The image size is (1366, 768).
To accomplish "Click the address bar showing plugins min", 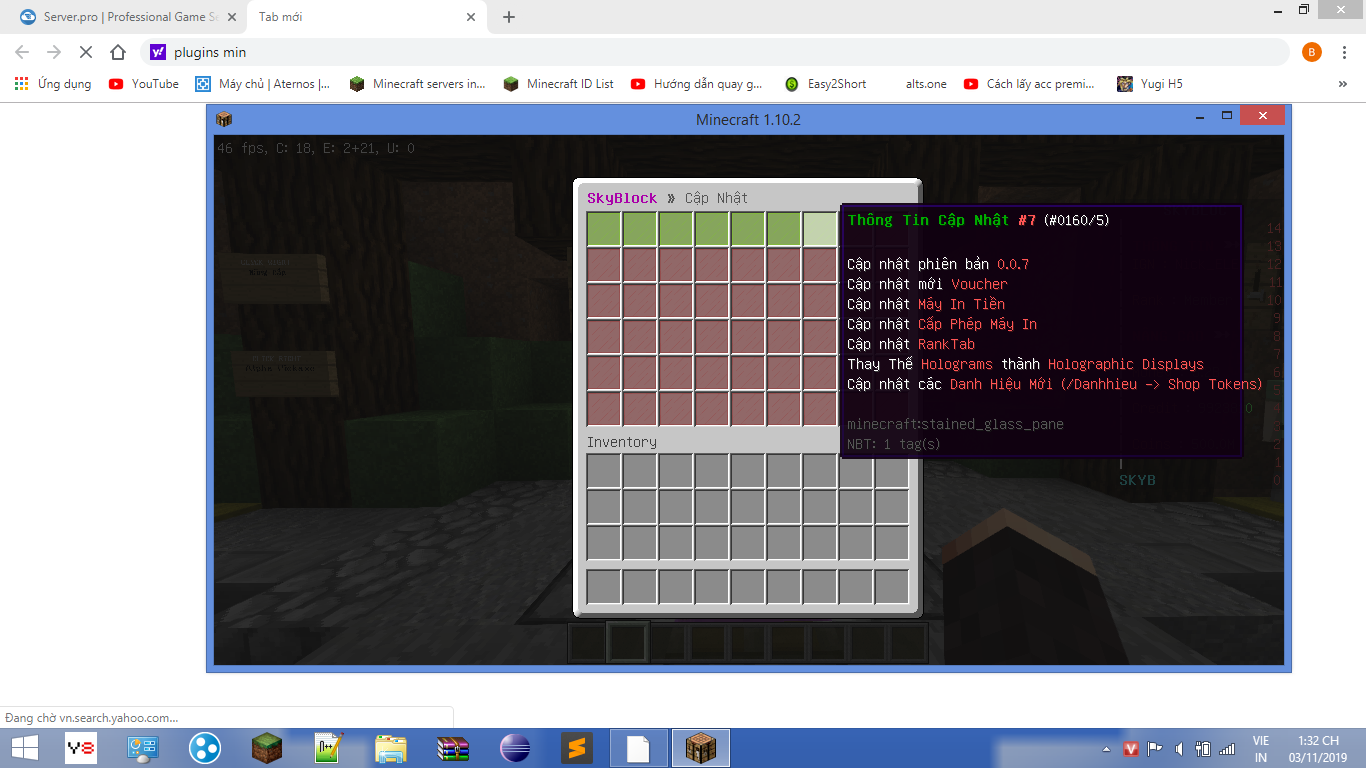I will pos(716,52).
